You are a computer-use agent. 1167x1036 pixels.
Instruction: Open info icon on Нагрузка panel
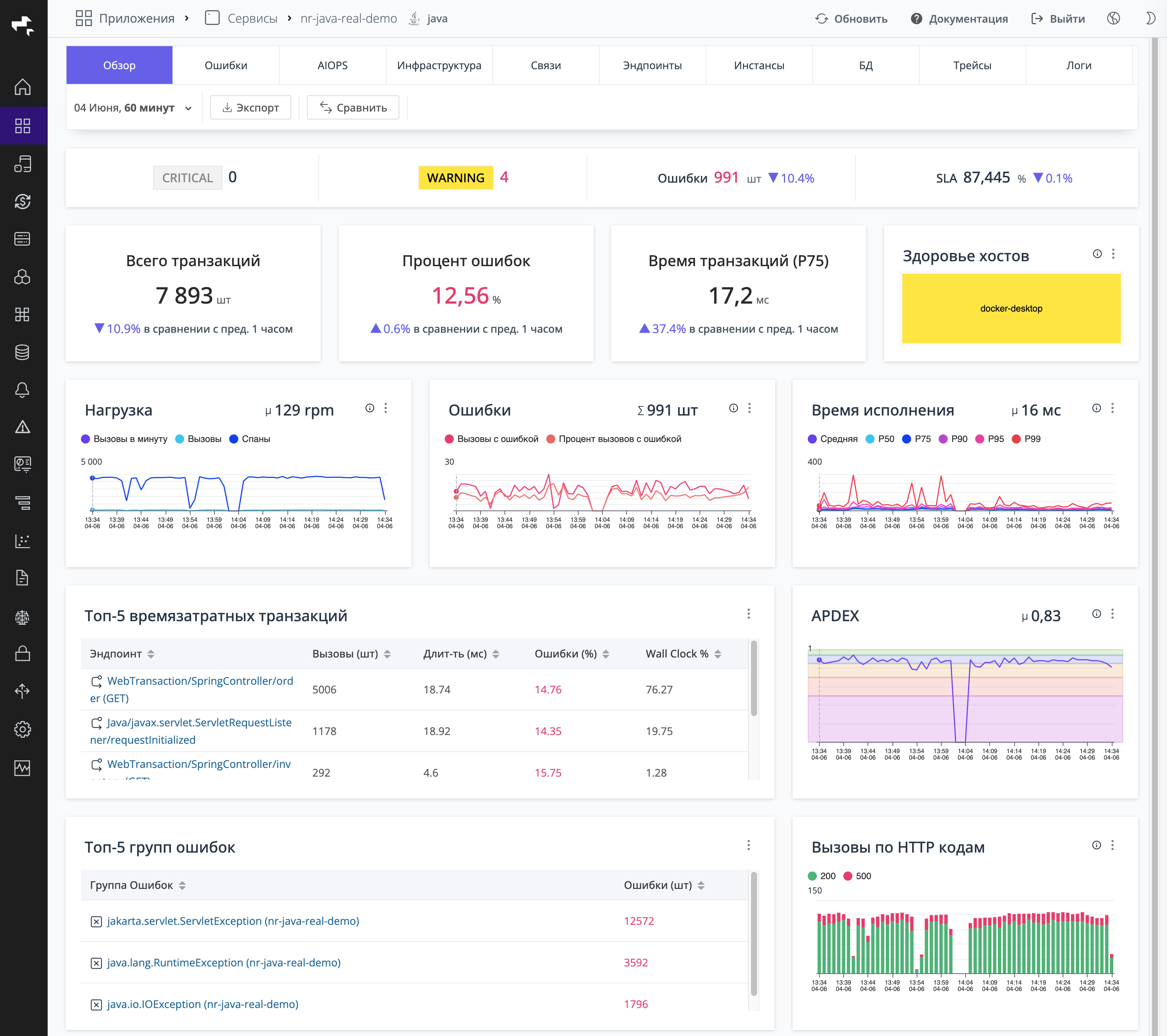(x=370, y=408)
